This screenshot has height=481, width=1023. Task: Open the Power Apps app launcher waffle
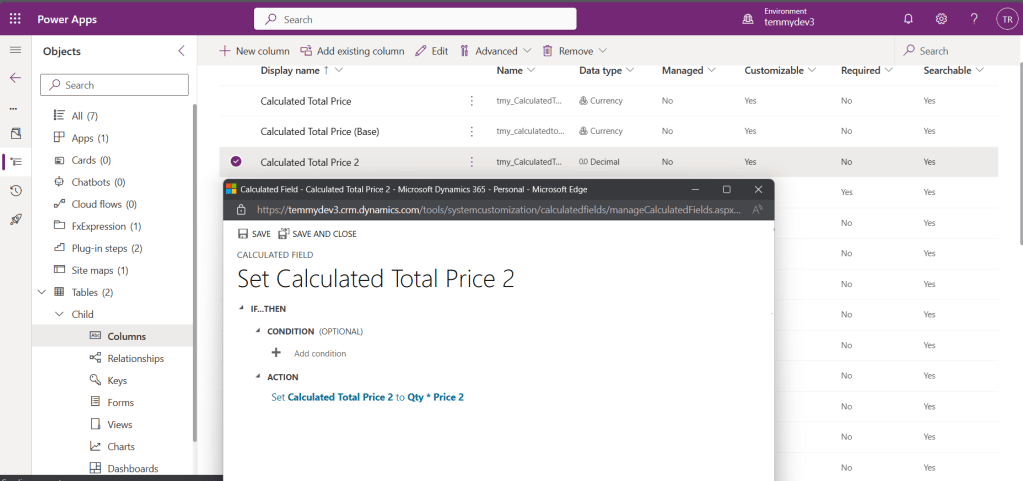pos(15,19)
